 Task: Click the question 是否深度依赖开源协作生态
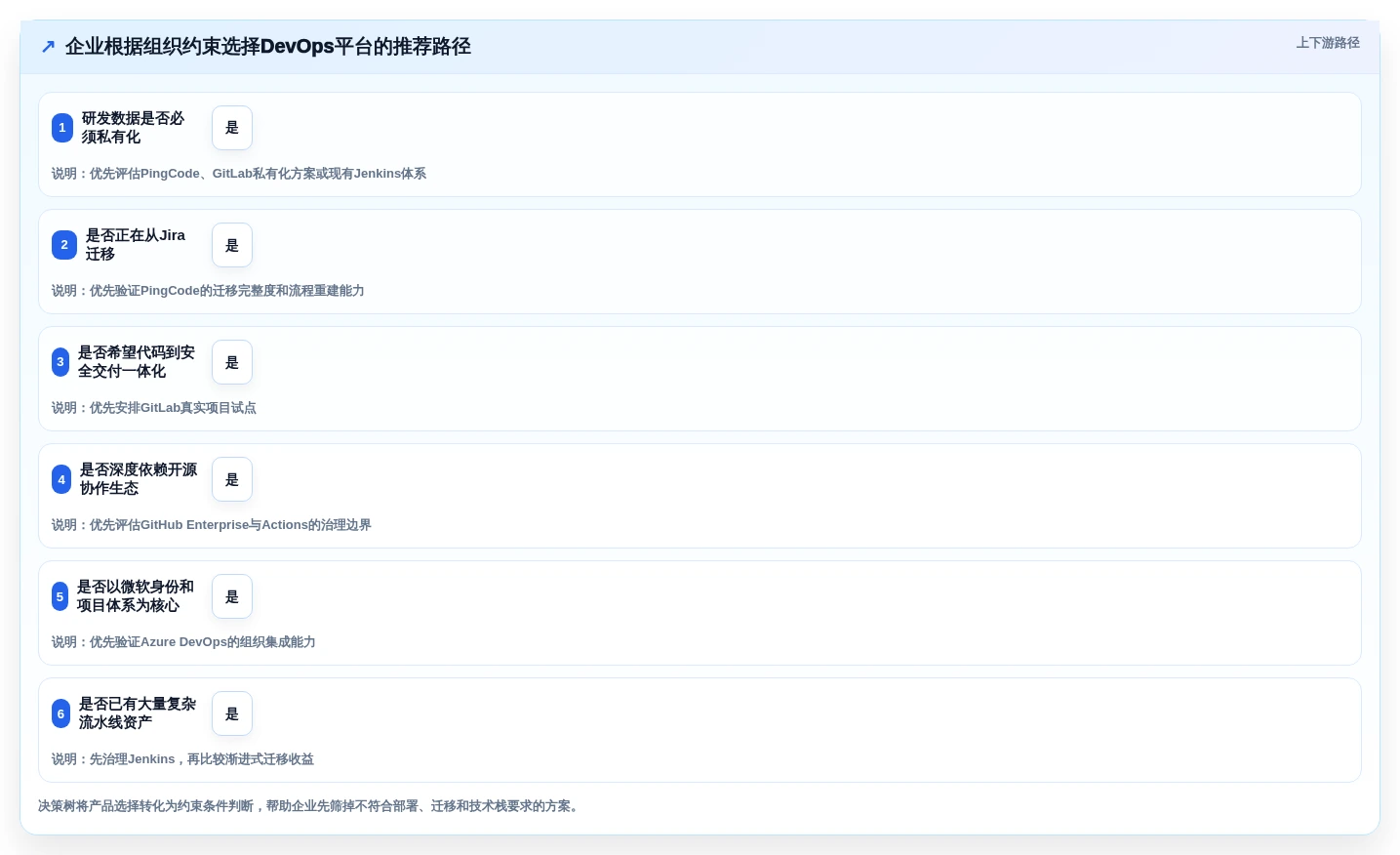(x=139, y=479)
